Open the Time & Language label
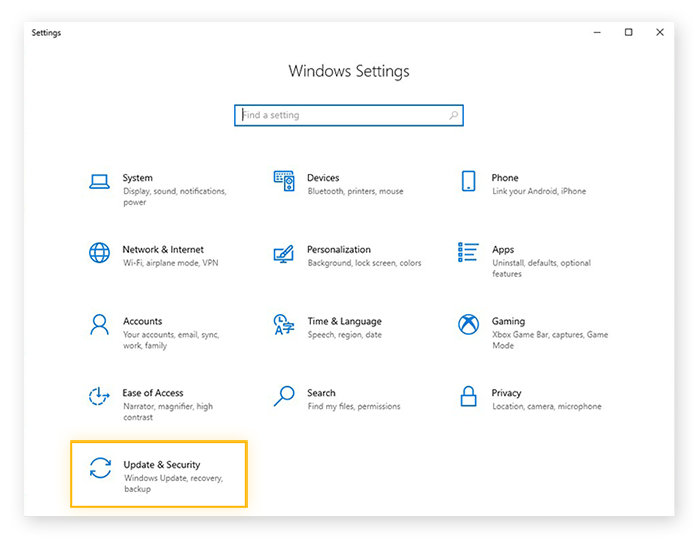Screen dimensions: 700x543 [x=345, y=322]
